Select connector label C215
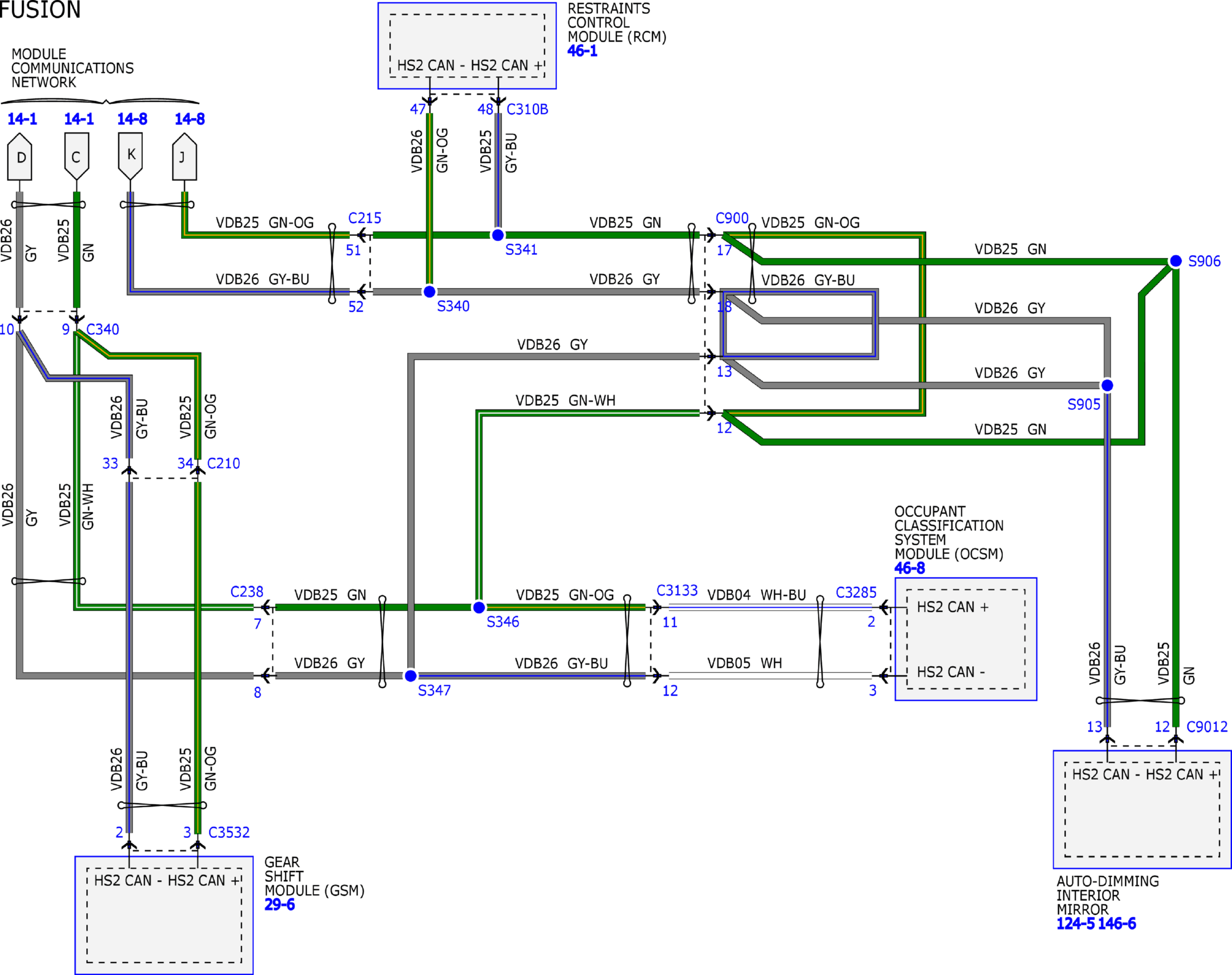The width and height of the screenshot is (1232, 975). click(365, 218)
